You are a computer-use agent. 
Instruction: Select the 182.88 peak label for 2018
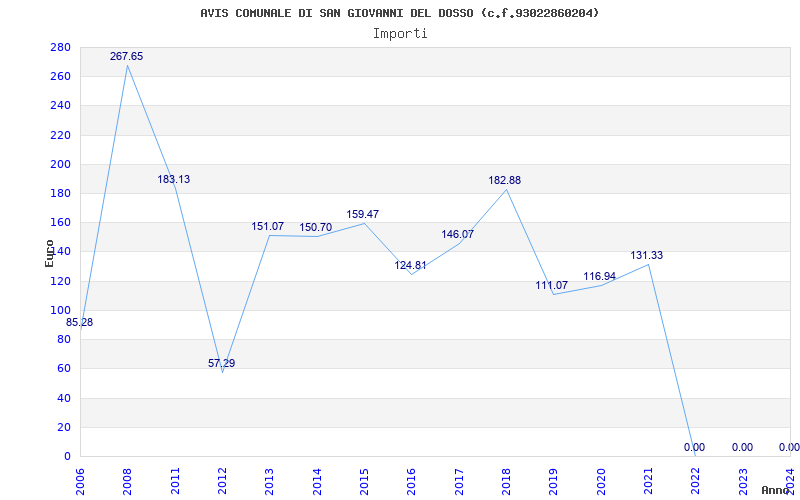[x=505, y=180]
